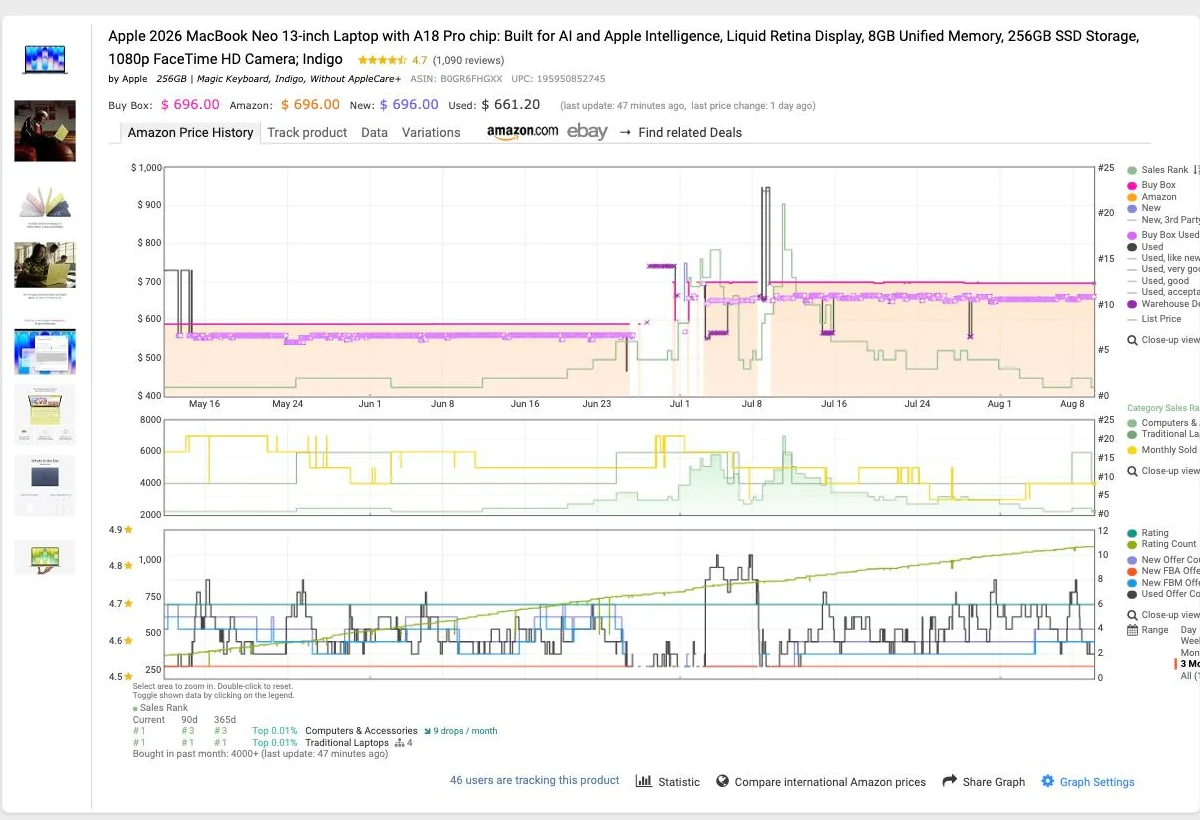Viewport: 1200px width, 820px height.
Task: Click Find related Deals
Action: pyautogui.click(x=689, y=132)
